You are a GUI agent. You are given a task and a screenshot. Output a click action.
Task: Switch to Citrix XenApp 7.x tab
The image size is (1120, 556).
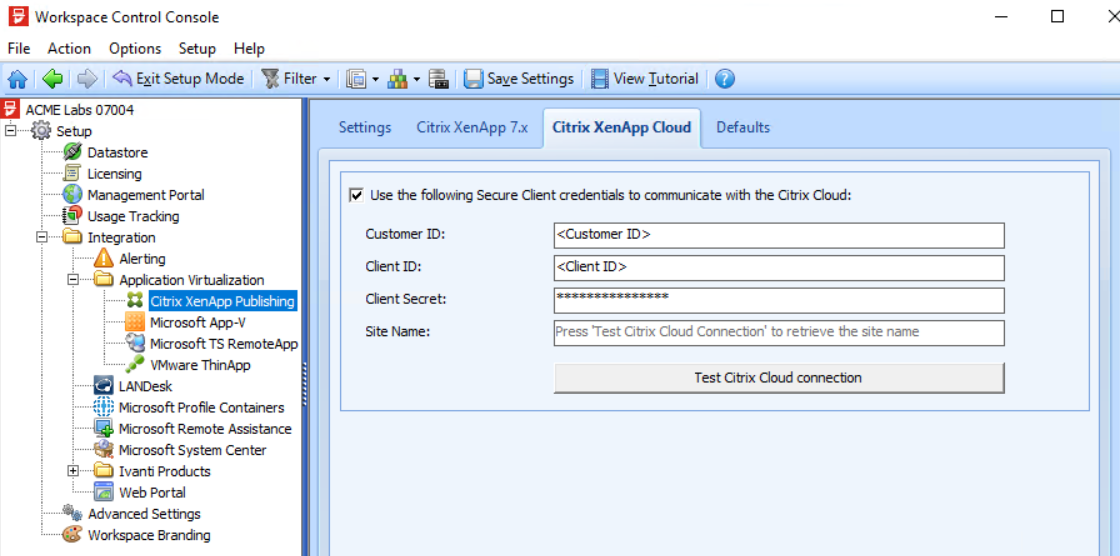(x=472, y=127)
